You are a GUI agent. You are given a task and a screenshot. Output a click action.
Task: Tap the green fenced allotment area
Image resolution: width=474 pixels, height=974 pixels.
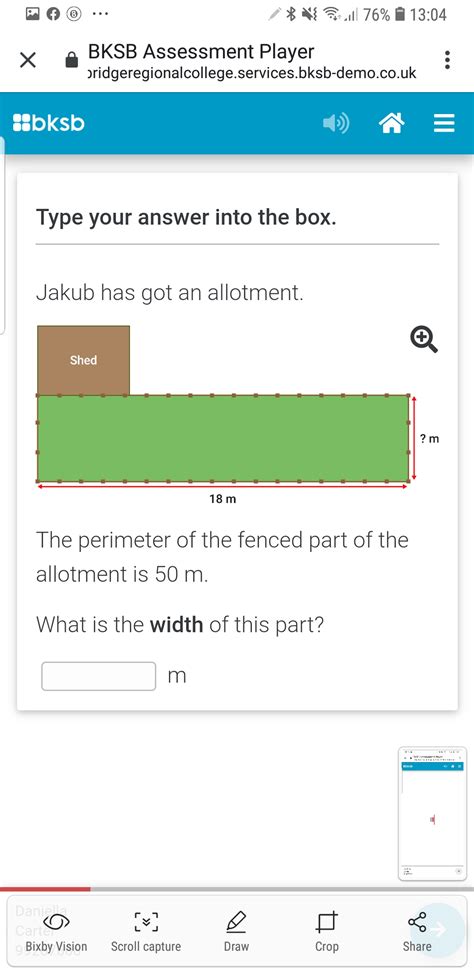tap(223, 438)
